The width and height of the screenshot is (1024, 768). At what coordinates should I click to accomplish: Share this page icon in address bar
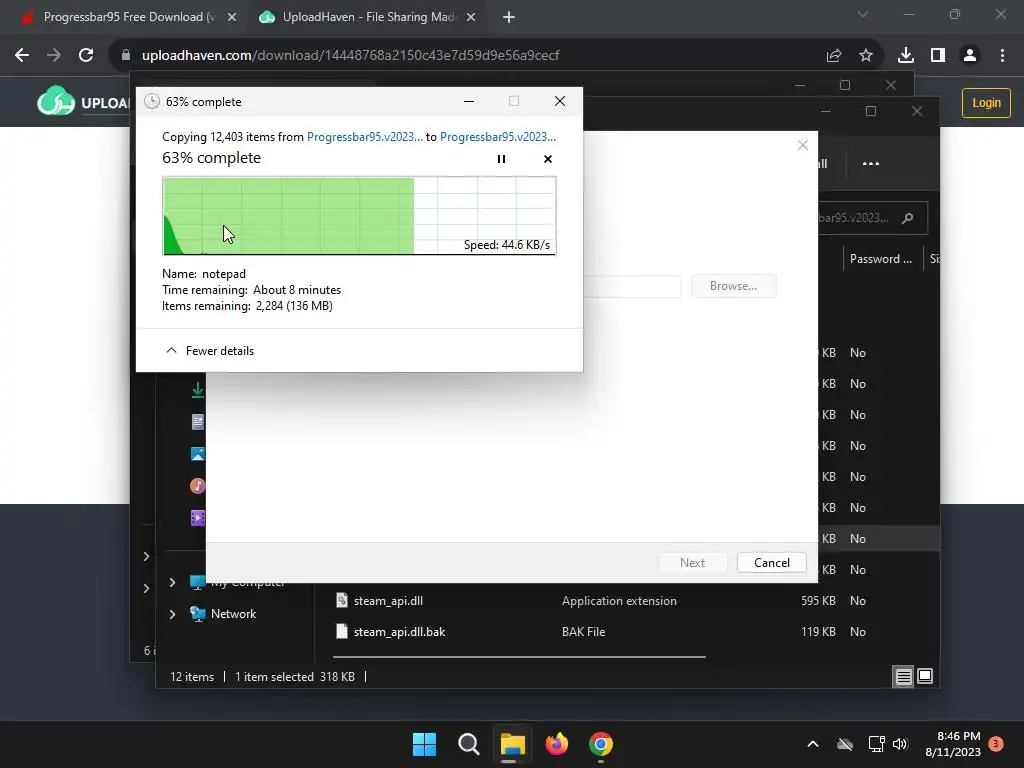[834, 56]
